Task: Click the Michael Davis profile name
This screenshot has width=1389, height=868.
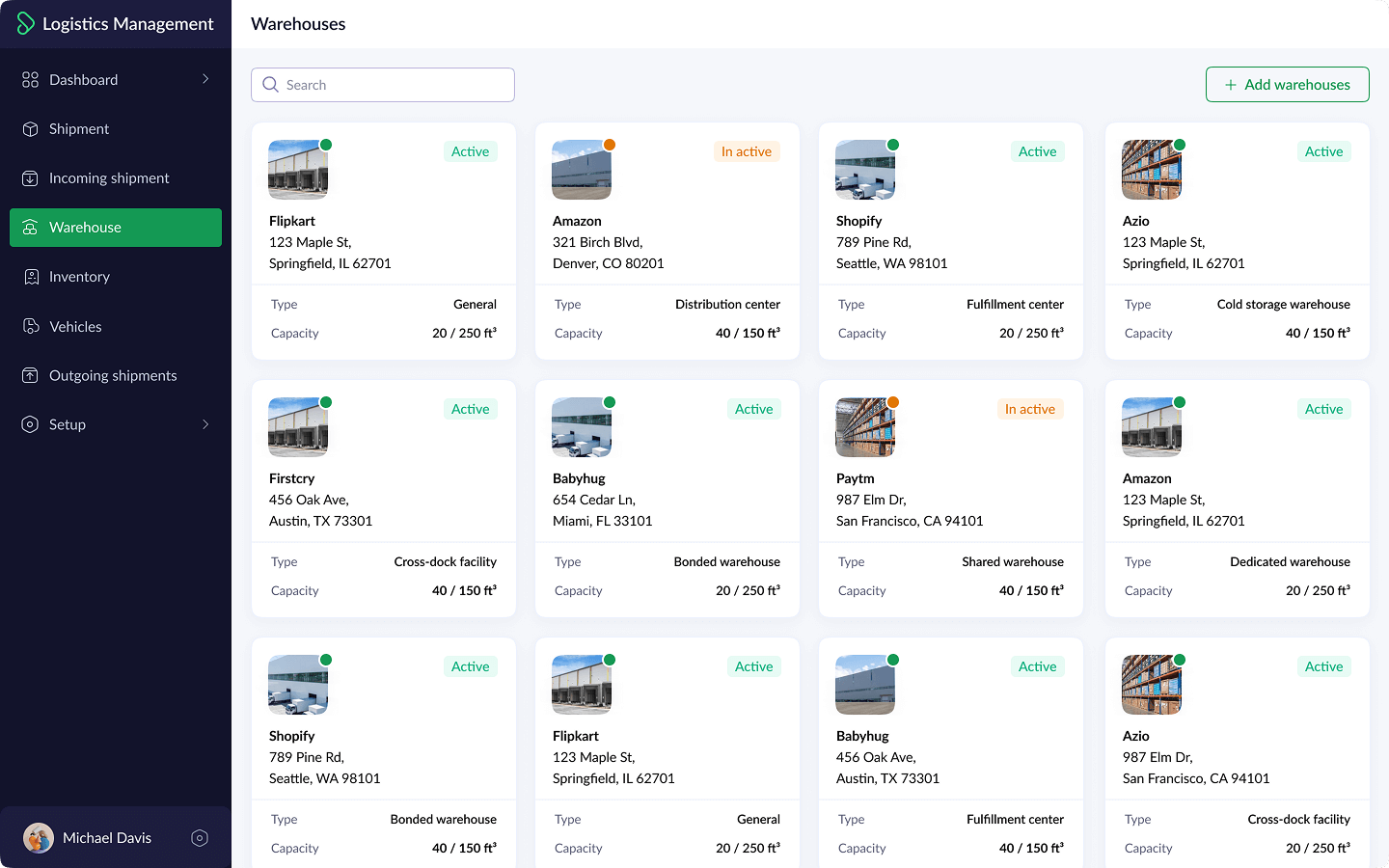Action: coord(107,838)
